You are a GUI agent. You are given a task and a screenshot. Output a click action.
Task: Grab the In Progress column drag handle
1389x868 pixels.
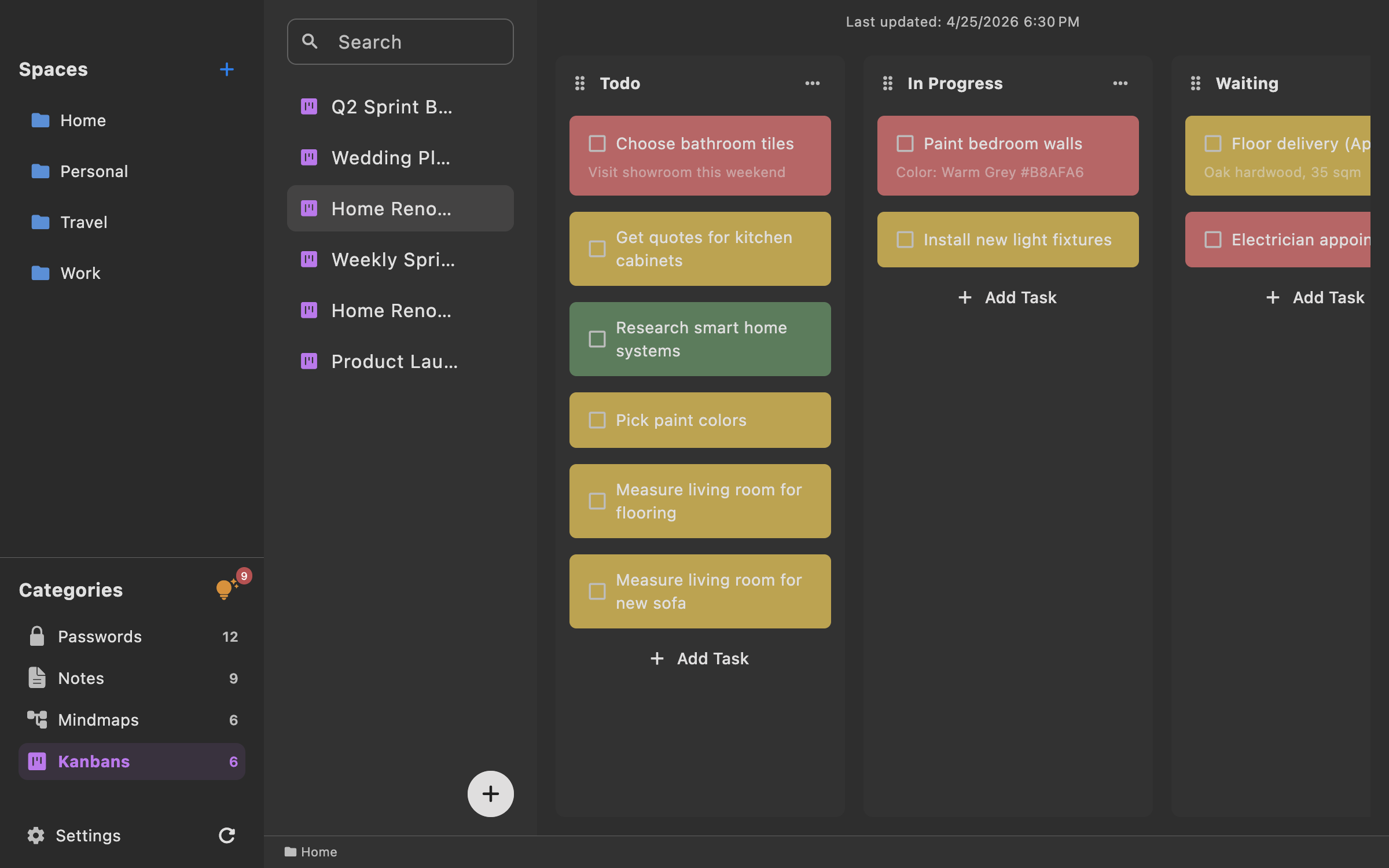tap(887, 83)
